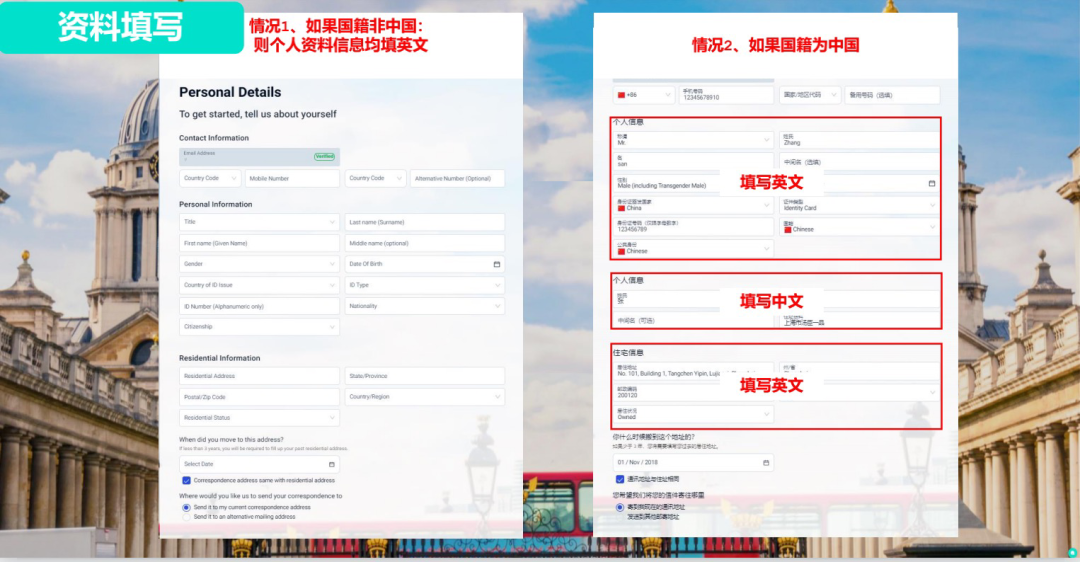This screenshot has width=1080, height=562.
Task: Select Send it to an alternative mailing address
Action: [186, 517]
